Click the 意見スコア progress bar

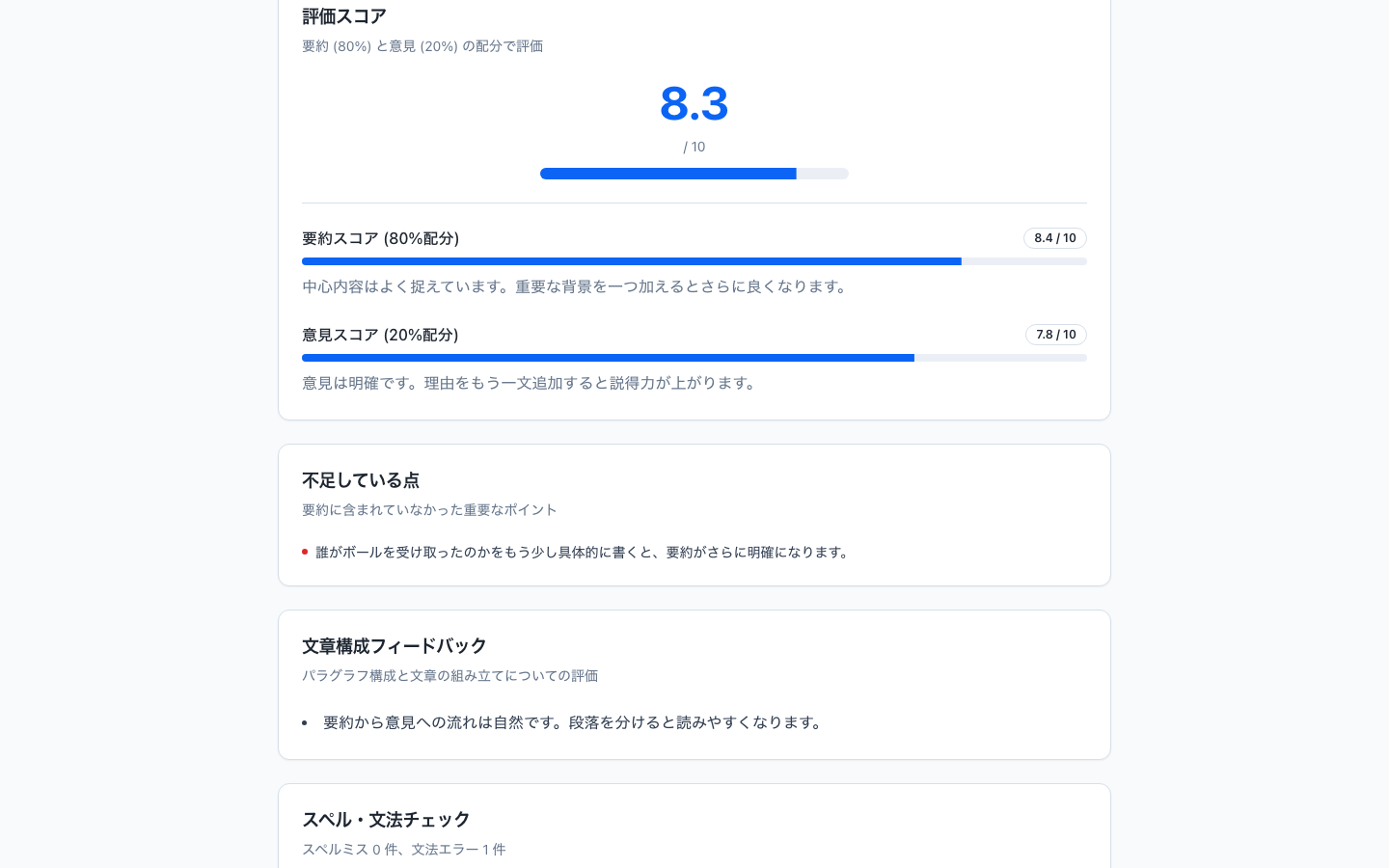point(694,358)
